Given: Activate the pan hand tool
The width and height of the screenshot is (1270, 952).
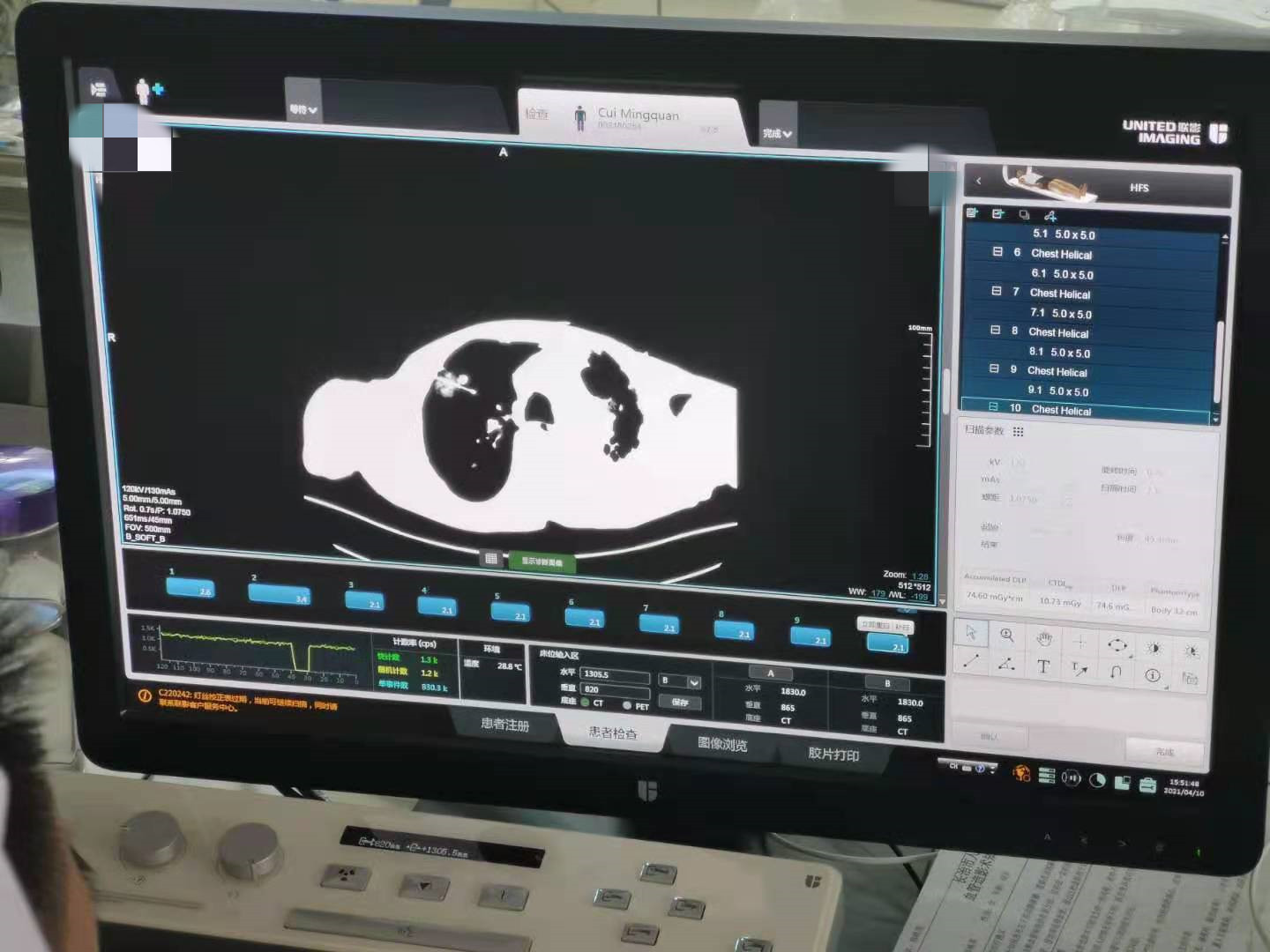Looking at the screenshot, I should tap(1044, 638).
